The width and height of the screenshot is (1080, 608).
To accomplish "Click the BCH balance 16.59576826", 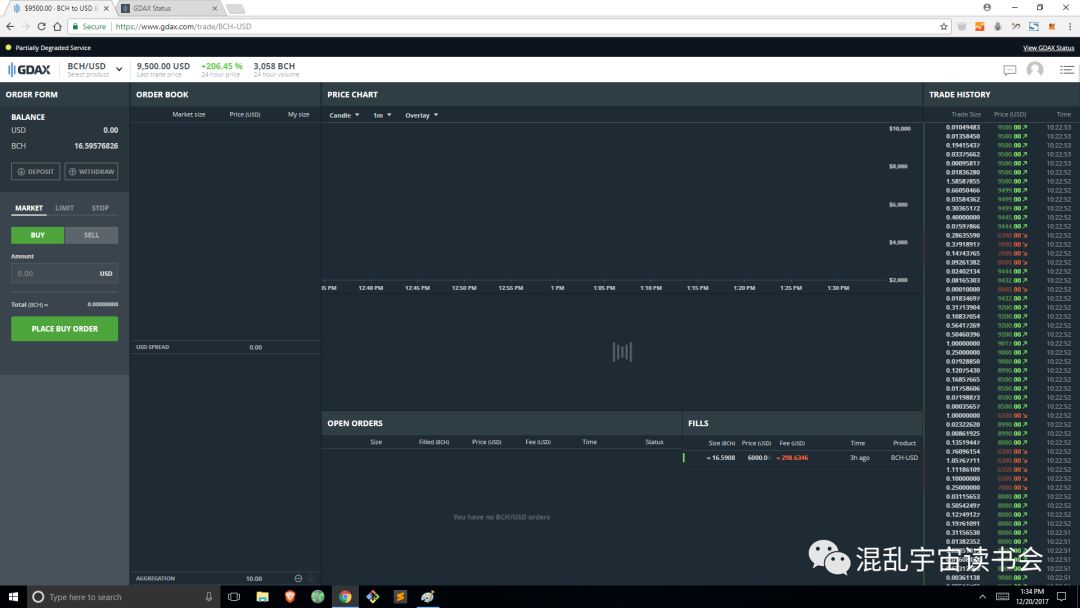I will (x=96, y=146).
